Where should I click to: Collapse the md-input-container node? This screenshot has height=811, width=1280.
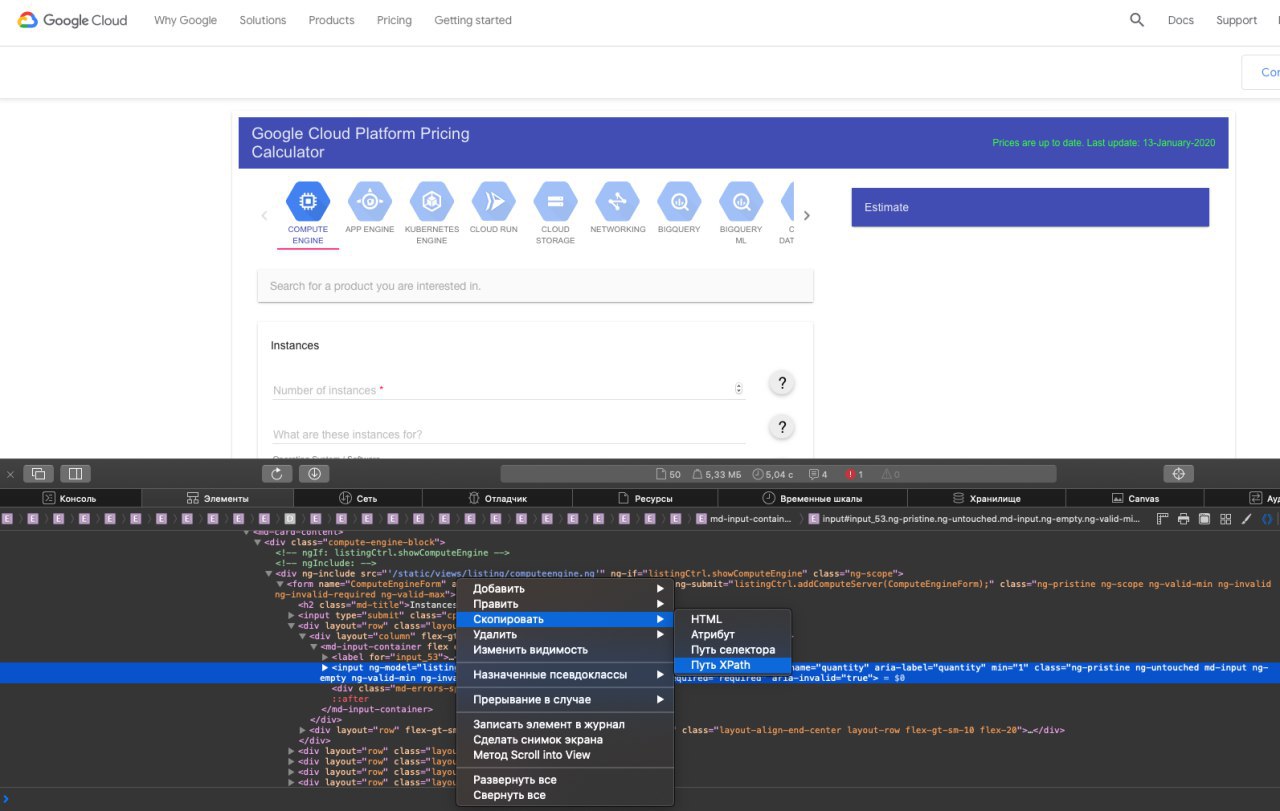313,647
